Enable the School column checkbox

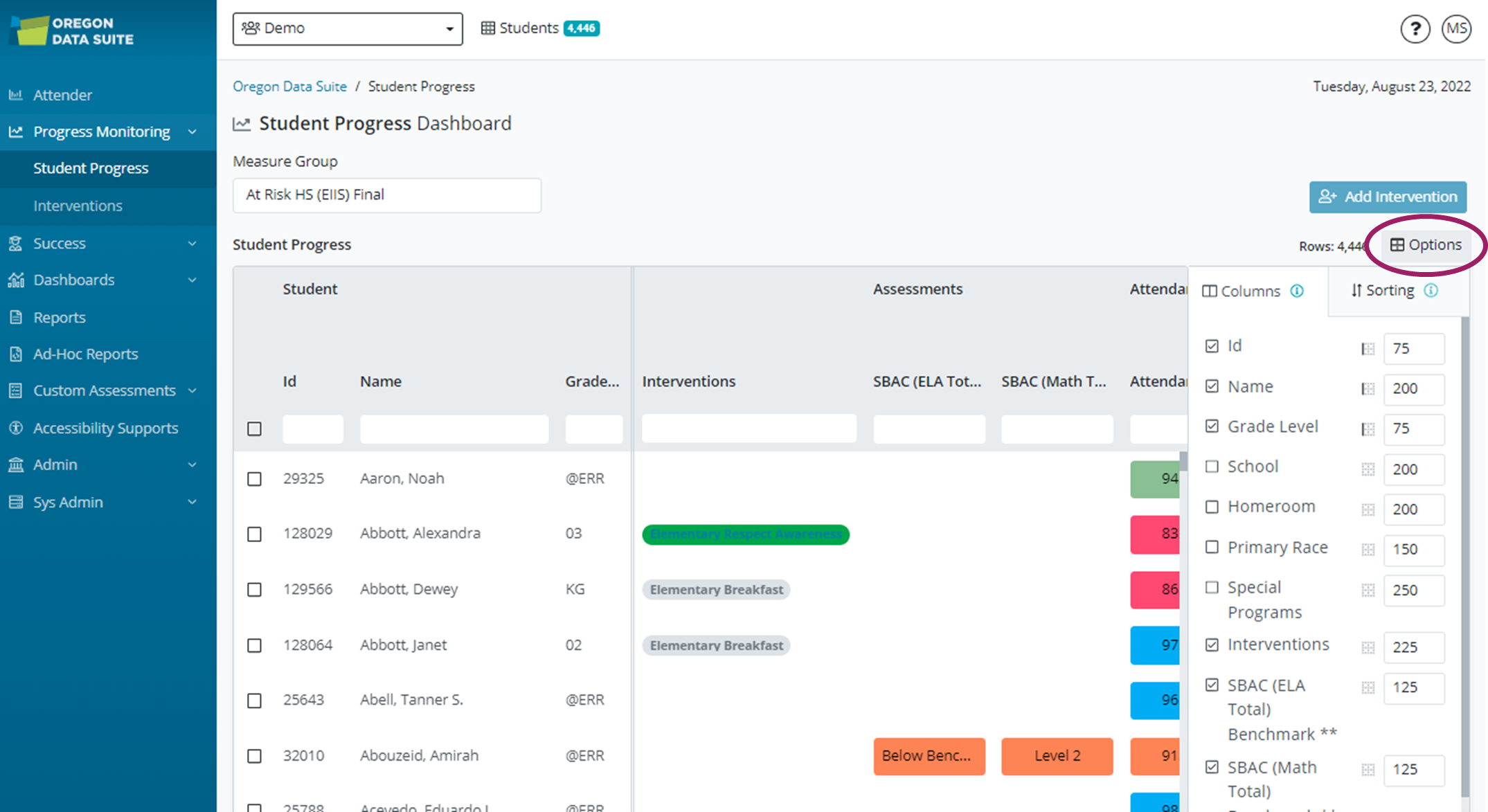pyautogui.click(x=1212, y=467)
